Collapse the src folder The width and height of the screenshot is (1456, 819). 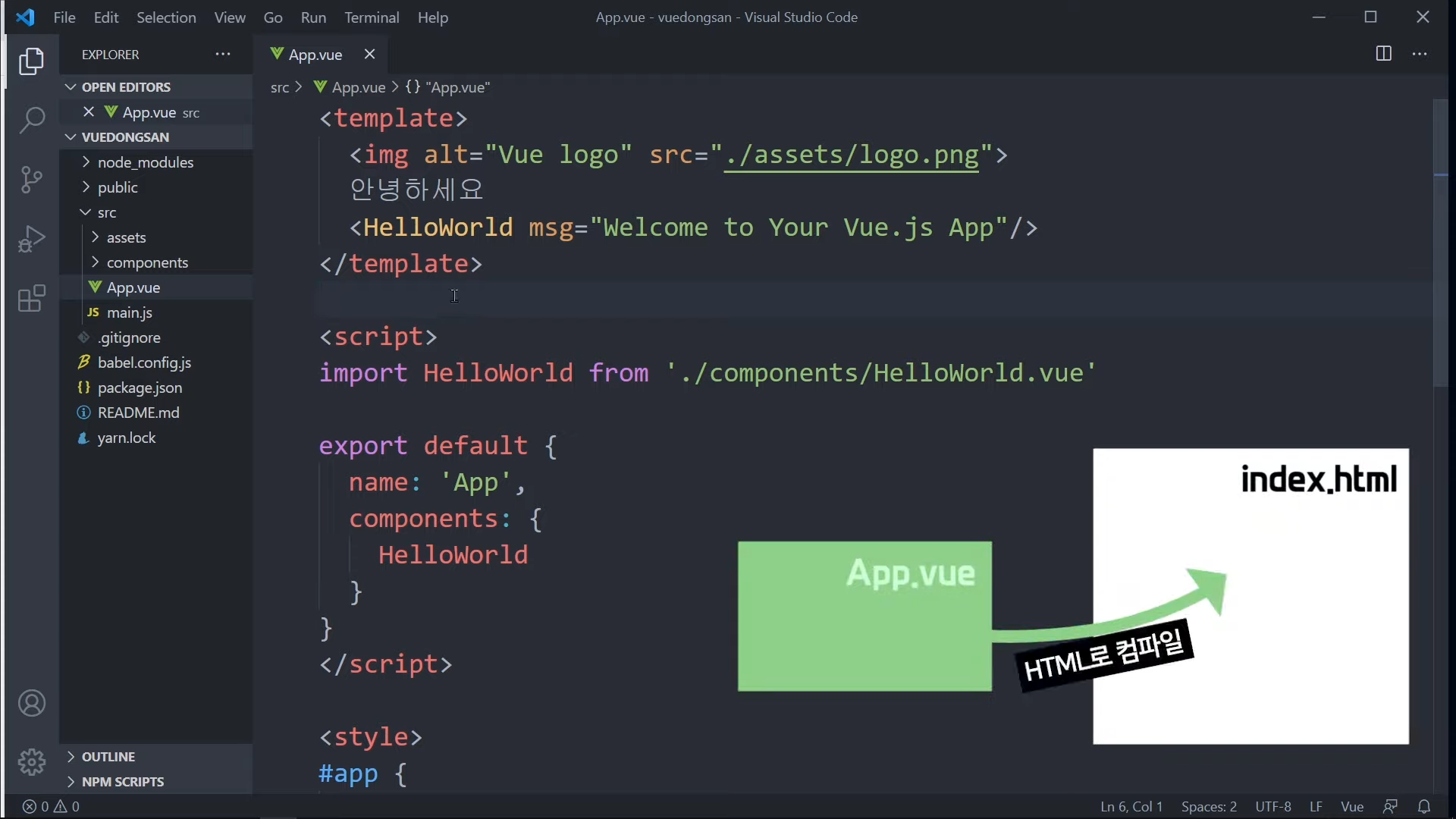pos(106,213)
